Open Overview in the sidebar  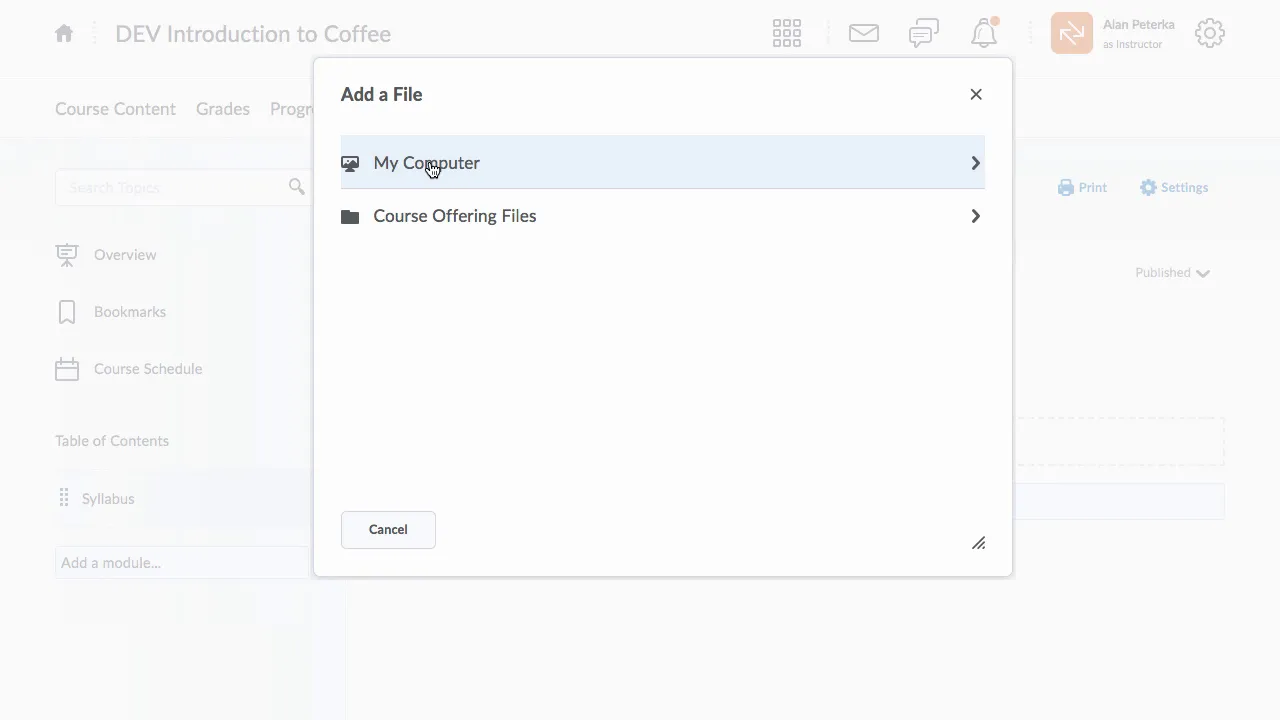click(125, 255)
